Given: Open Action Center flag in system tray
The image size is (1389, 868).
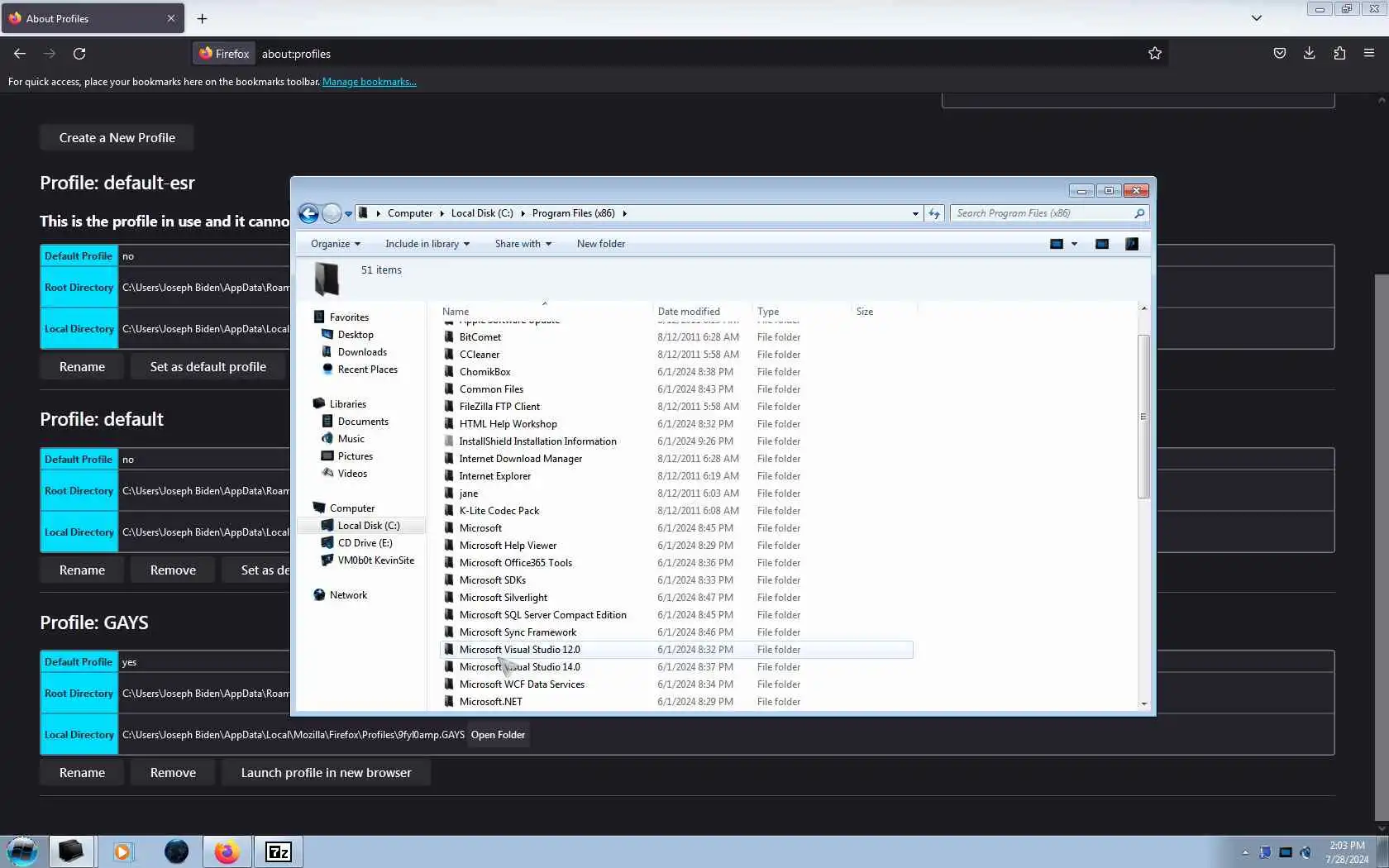Looking at the screenshot, I should pos(1265,852).
